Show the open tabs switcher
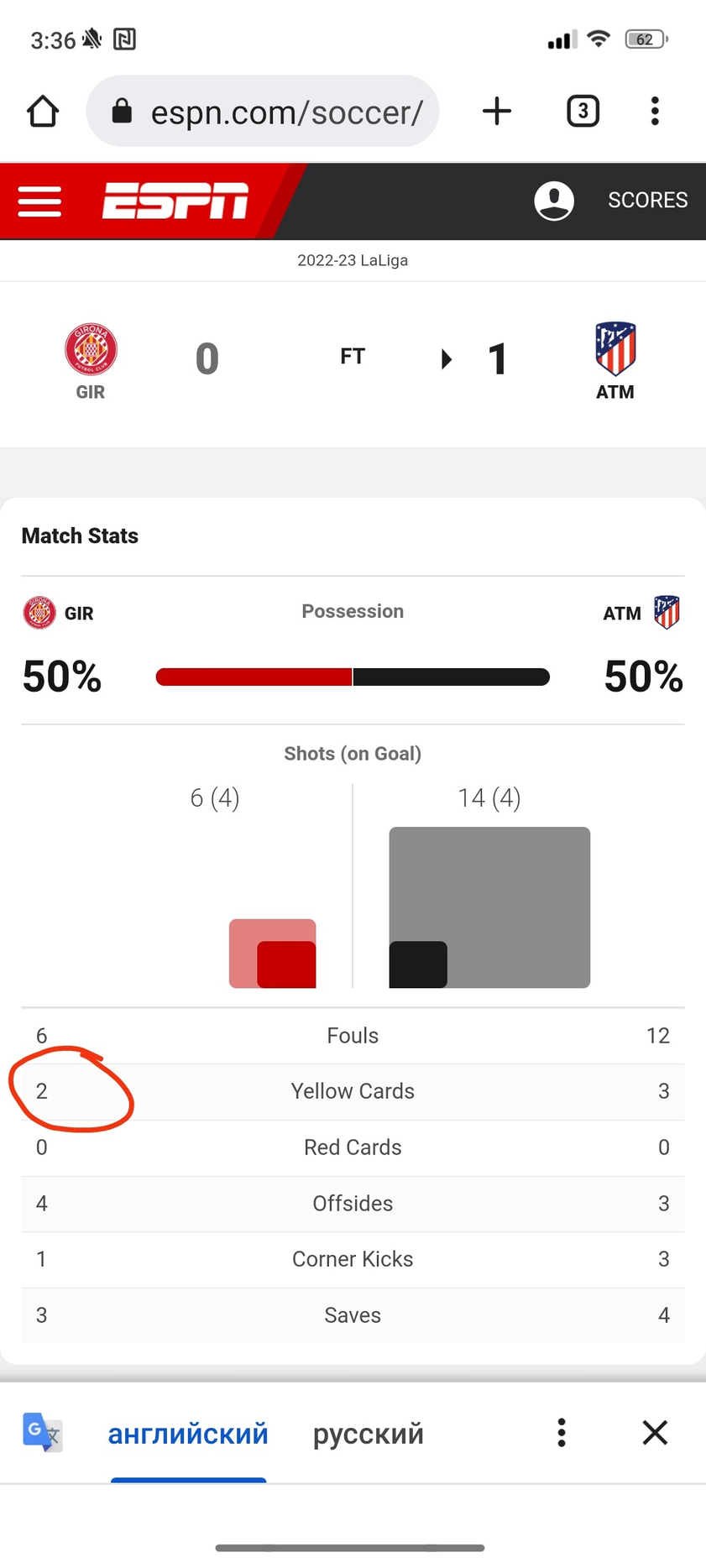Viewport: 706px width, 1568px height. (x=583, y=111)
